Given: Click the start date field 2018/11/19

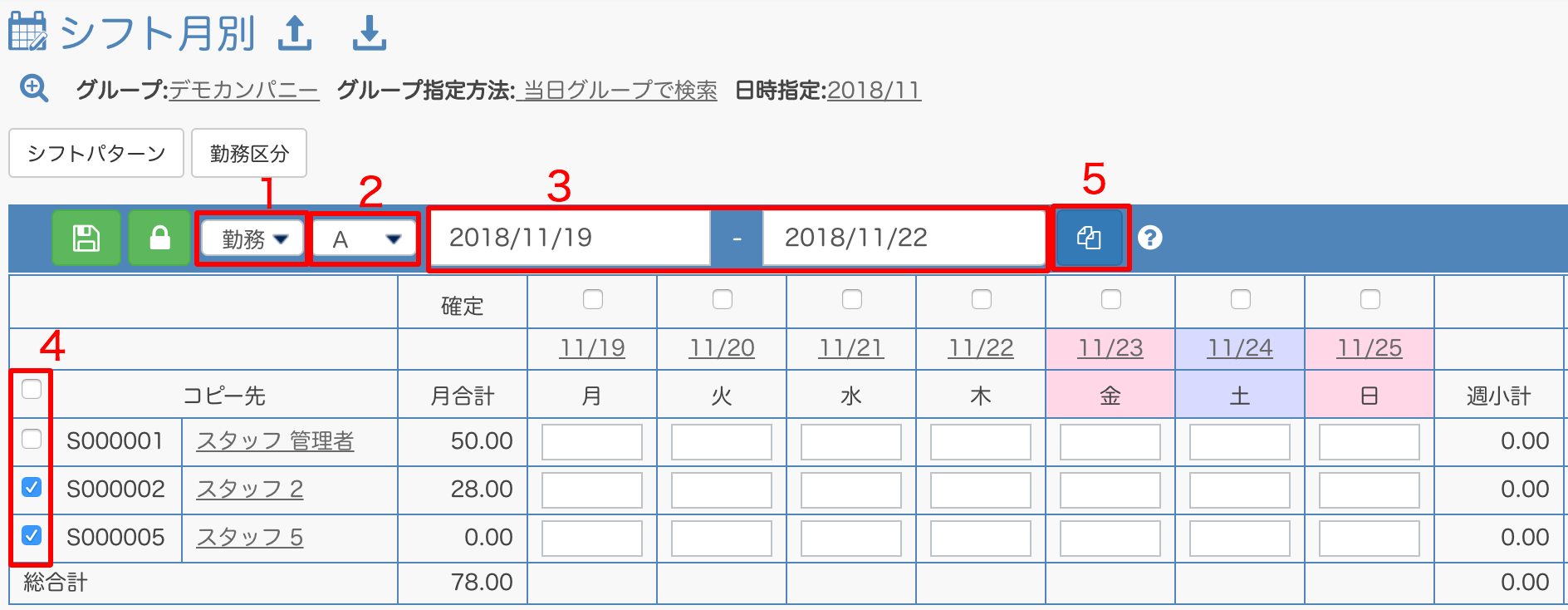Looking at the screenshot, I should coord(571,238).
